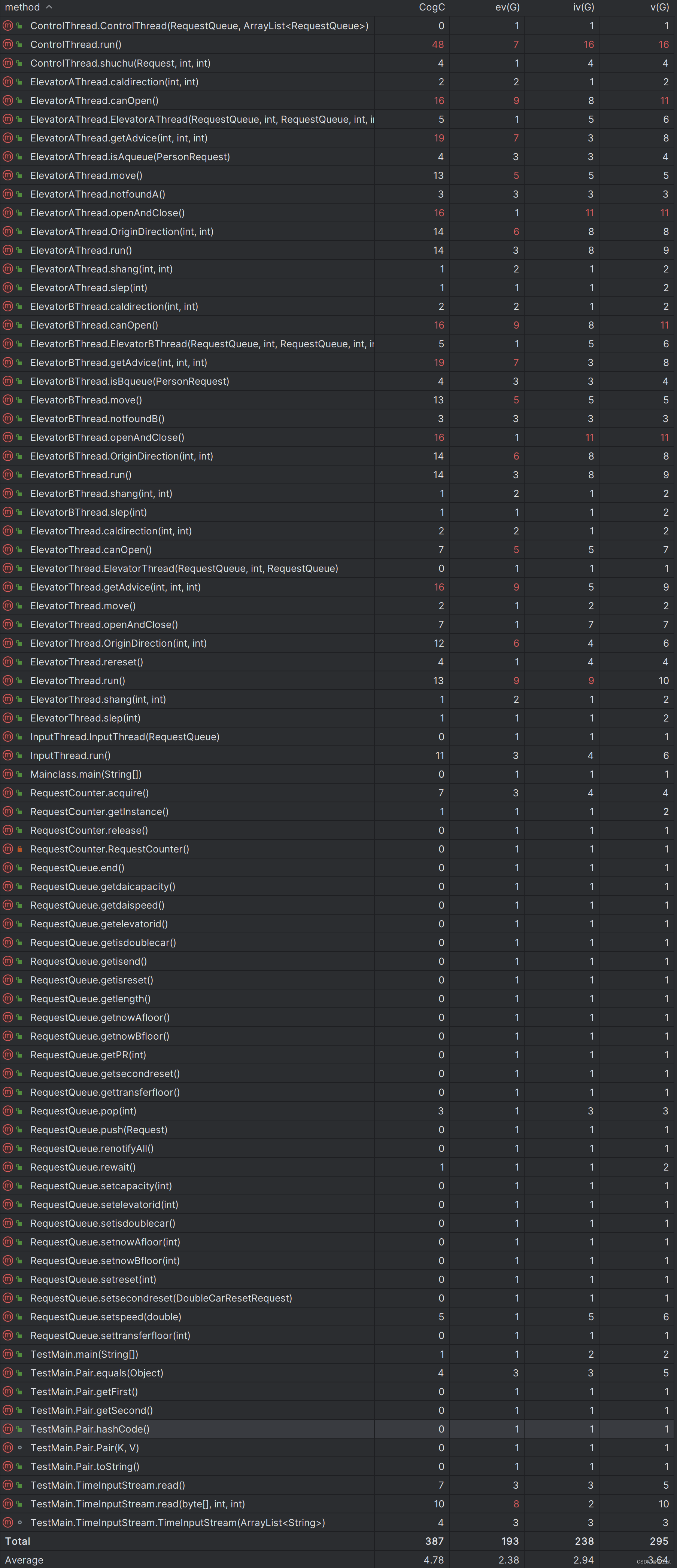Select the ElevatorThread.OriginDirection(int, int) row

(338, 643)
